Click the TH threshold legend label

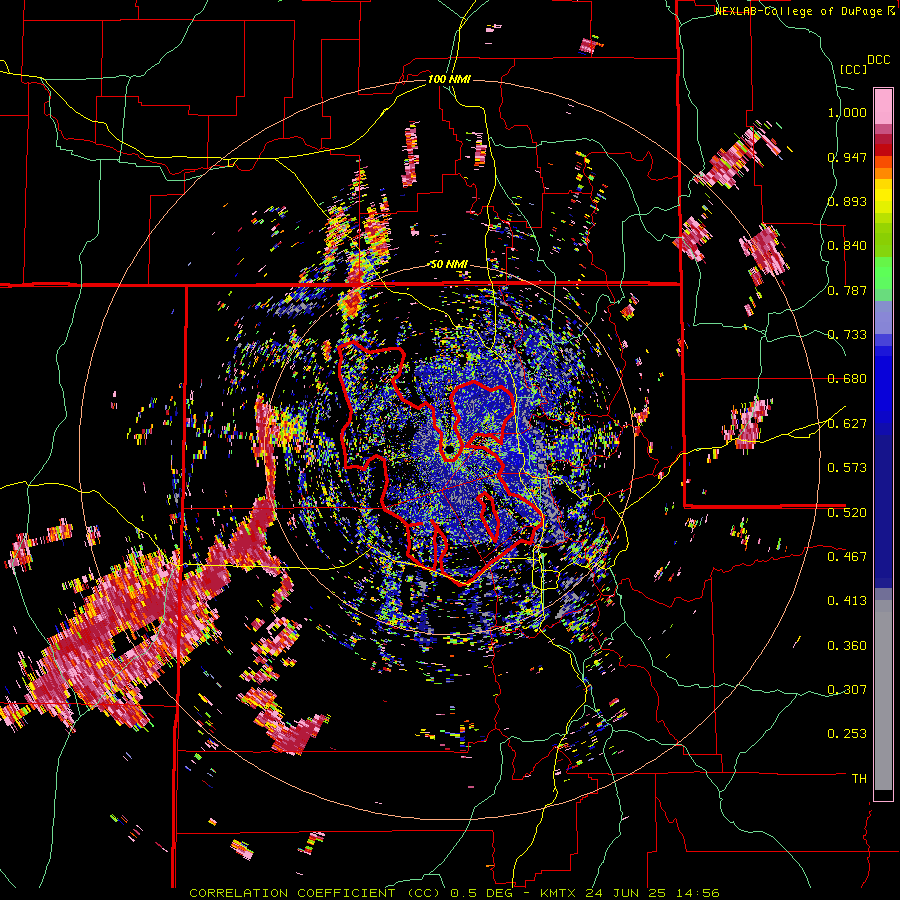(x=859, y=779)
